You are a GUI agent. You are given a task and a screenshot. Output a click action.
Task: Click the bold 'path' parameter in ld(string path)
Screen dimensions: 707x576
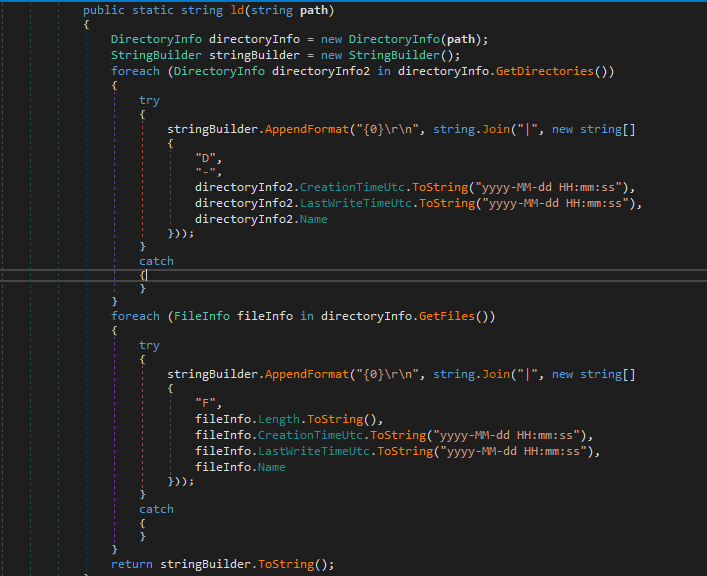tap(314, 10)
